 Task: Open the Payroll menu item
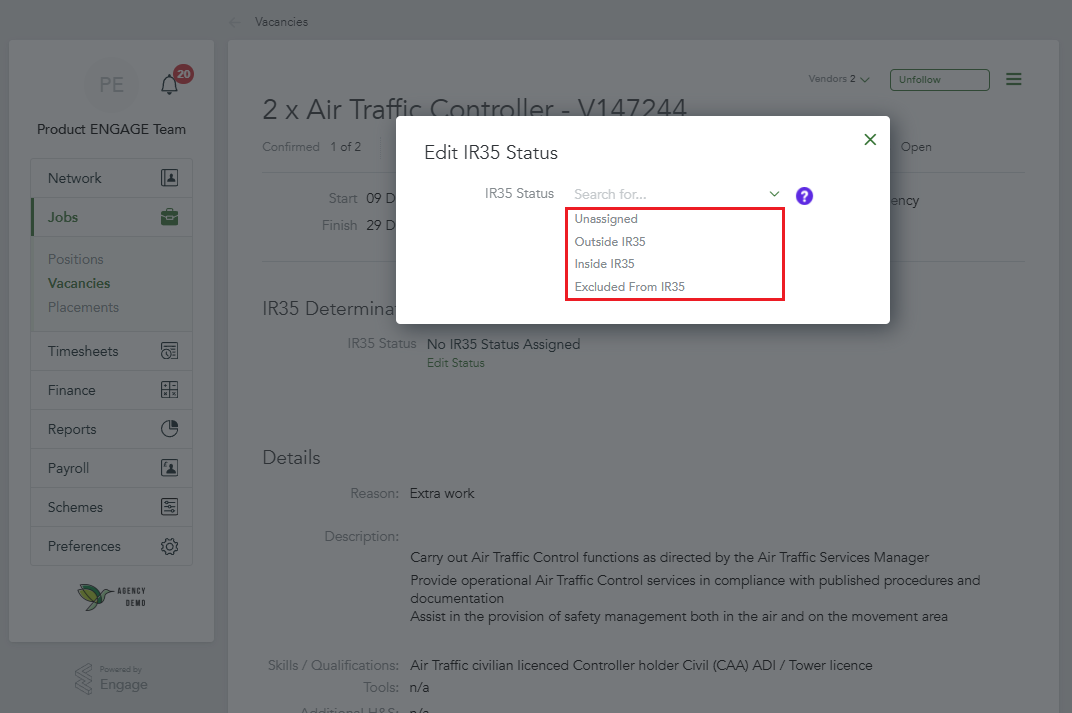111,468
